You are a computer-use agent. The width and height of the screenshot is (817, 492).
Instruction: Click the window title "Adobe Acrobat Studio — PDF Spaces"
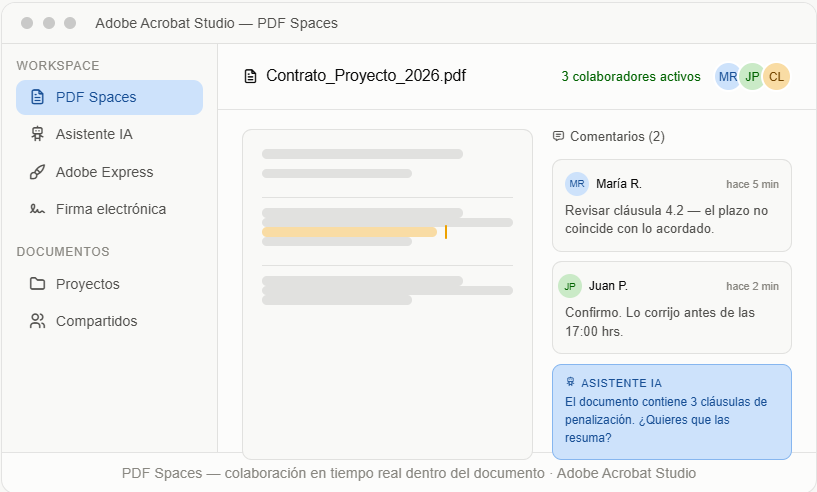[x=216, y=23]
